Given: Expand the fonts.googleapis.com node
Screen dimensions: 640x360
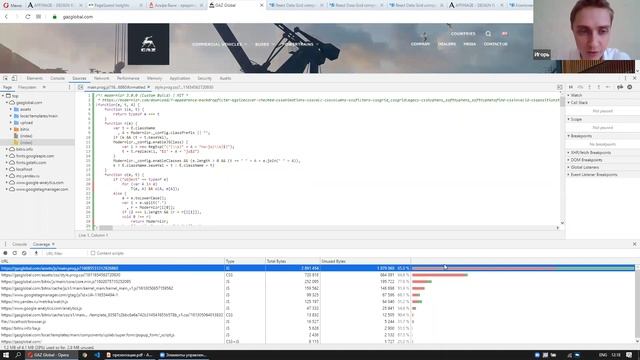Looking at the screenshot, I should pos(7,156).
